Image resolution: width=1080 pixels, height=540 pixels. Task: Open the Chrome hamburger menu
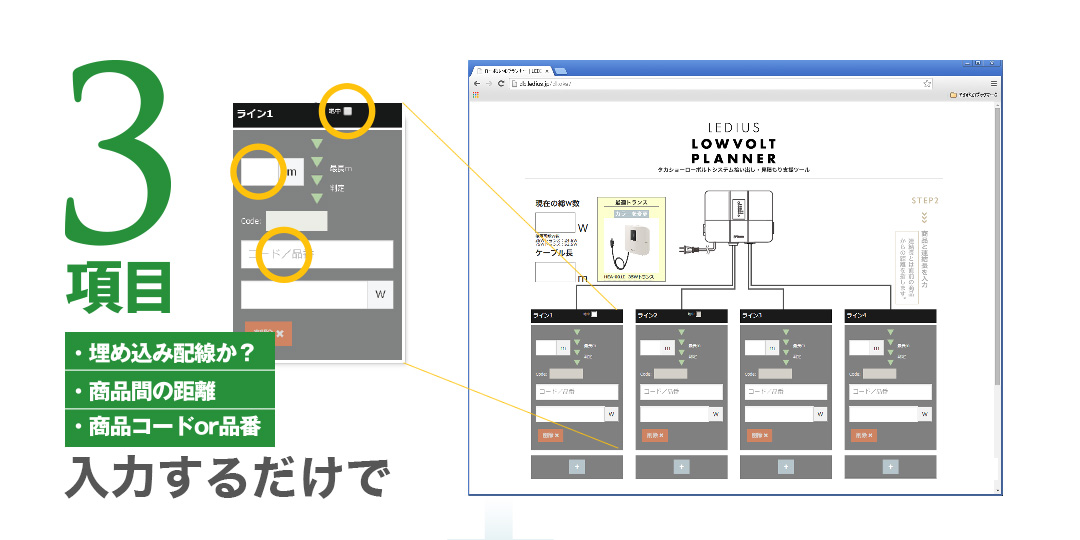[994, 83]
